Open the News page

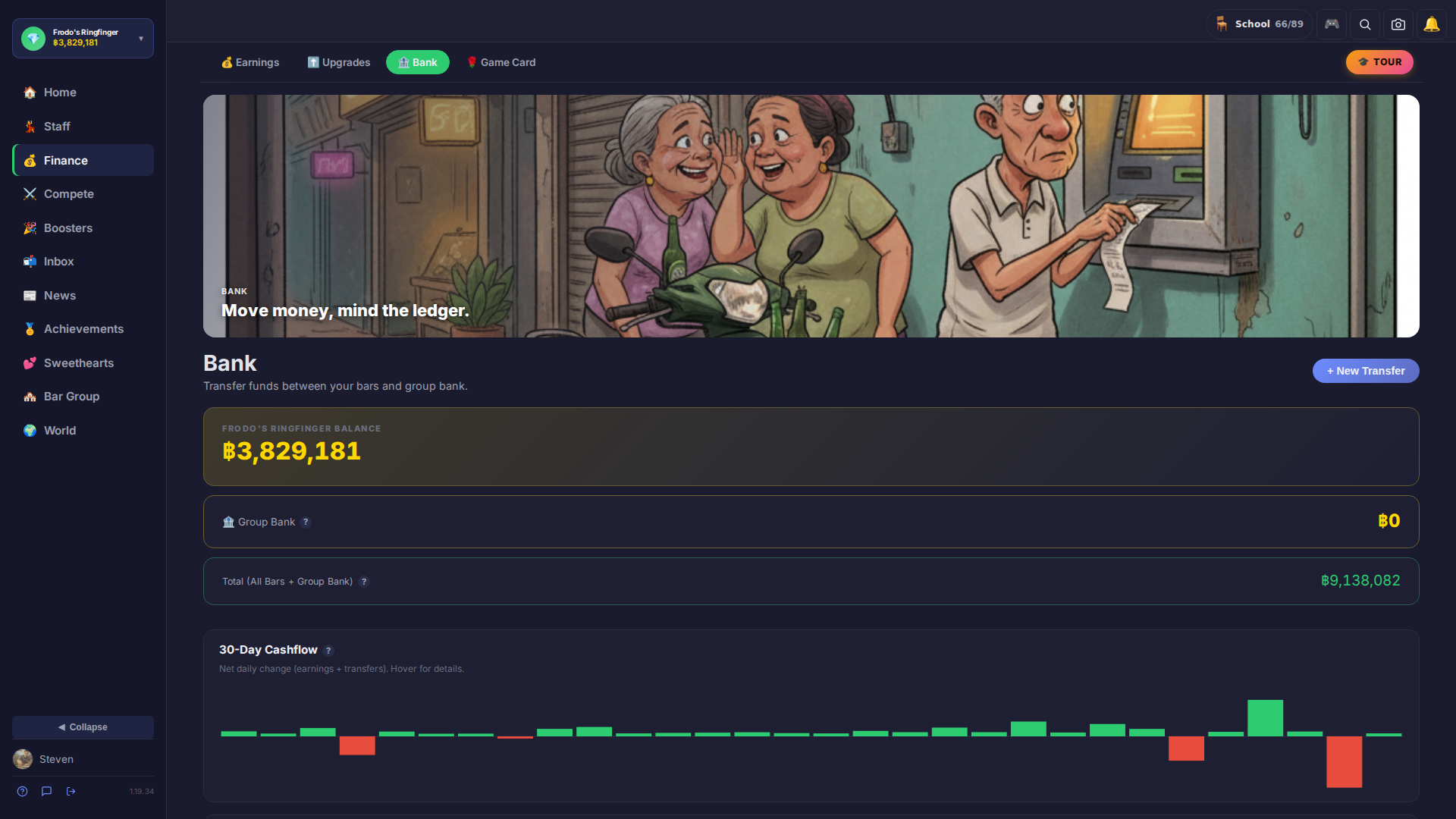click(83, 296)
